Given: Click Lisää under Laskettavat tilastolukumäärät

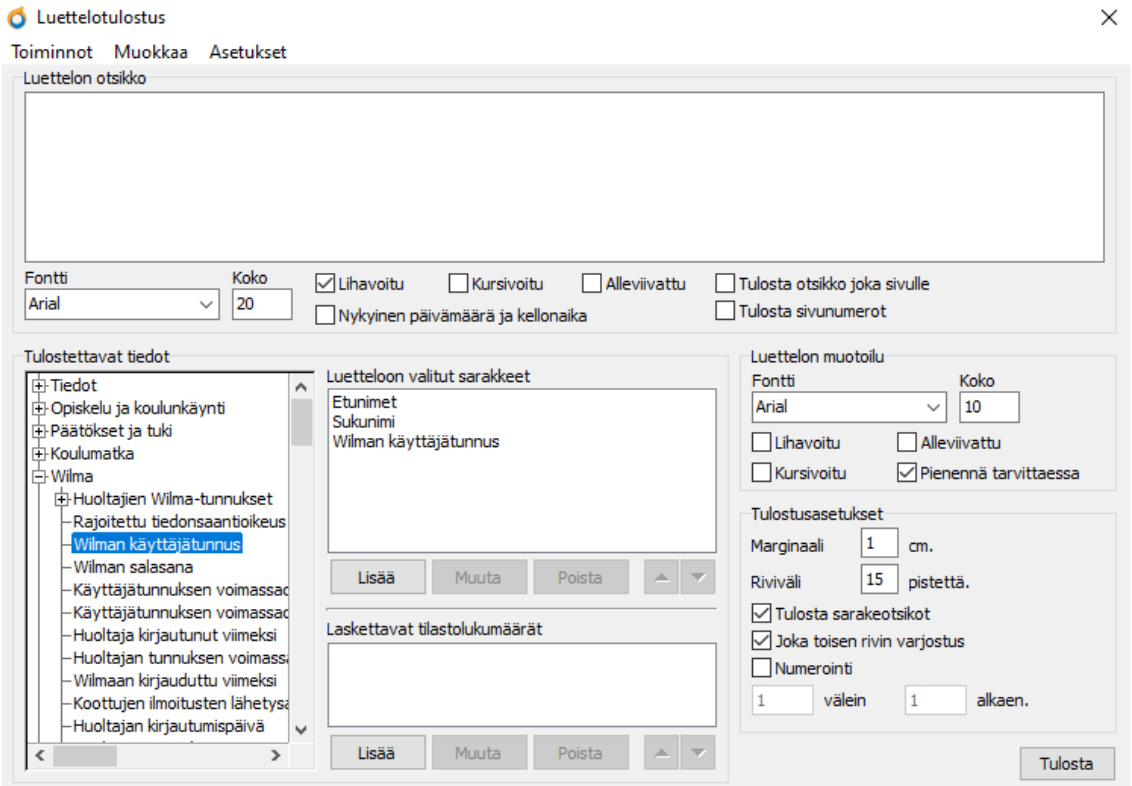Looking at the screenshot, I should coord(377,753).
